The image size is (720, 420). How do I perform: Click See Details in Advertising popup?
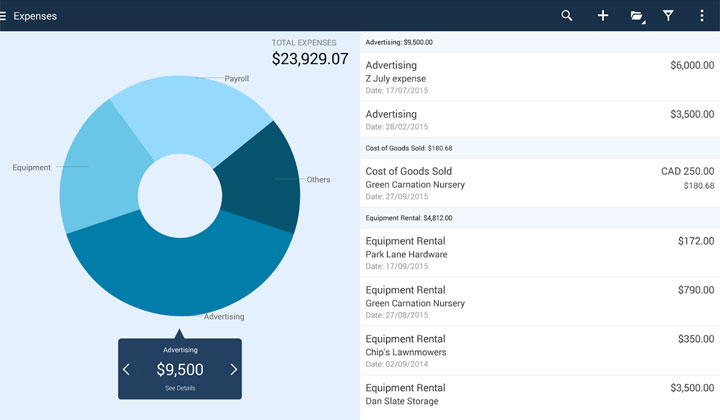pyautogui.click(x=180, y=388)
